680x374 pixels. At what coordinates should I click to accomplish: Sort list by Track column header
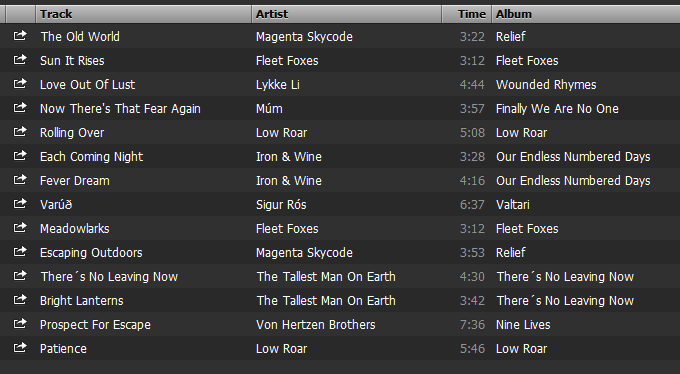click(144, 14)
